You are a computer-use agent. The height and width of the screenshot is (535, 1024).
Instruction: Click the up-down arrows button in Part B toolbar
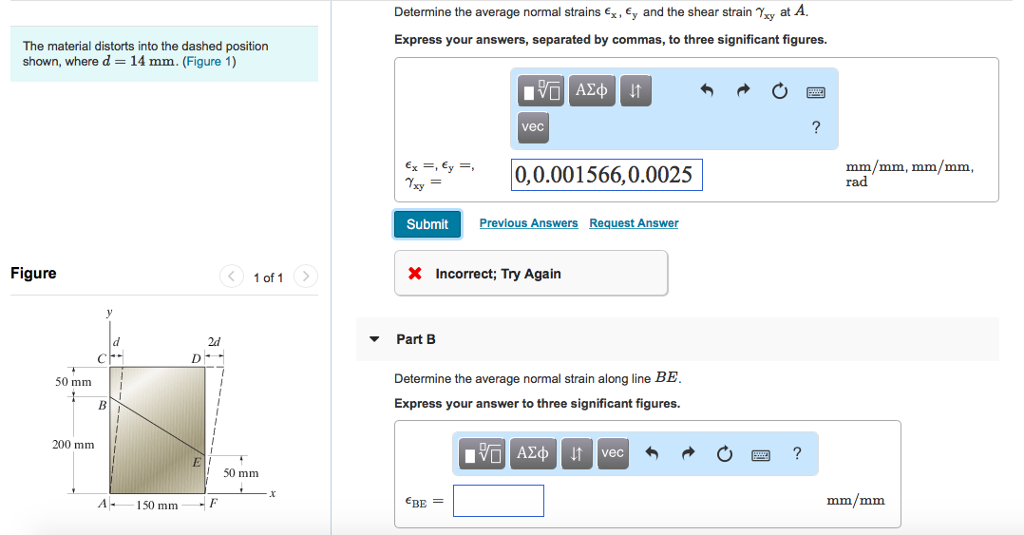tap(577, 453)
